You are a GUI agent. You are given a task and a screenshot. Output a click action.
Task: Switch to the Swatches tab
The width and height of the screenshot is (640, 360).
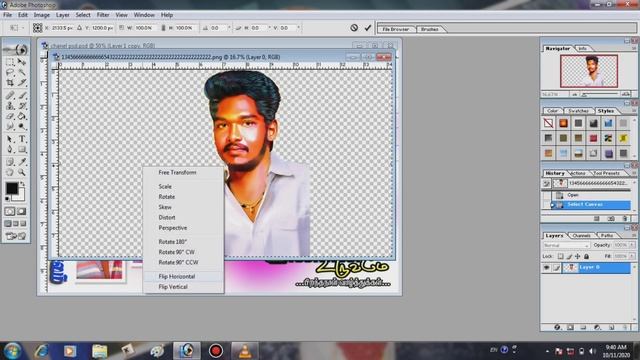coord(578,111)
